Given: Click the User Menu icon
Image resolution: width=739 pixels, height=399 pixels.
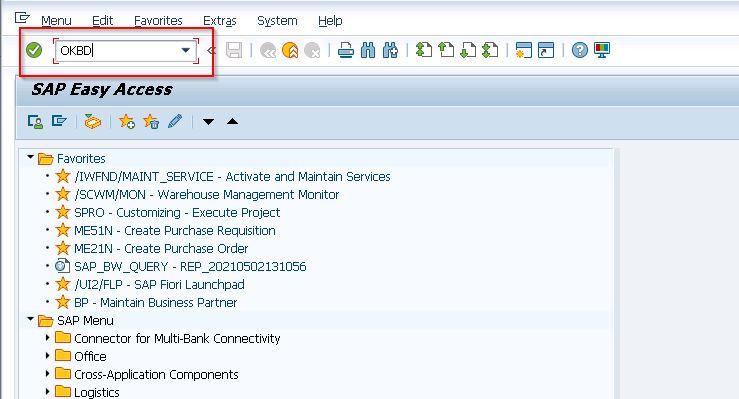Looking at the screenshot, I should [x=35, y=122].
